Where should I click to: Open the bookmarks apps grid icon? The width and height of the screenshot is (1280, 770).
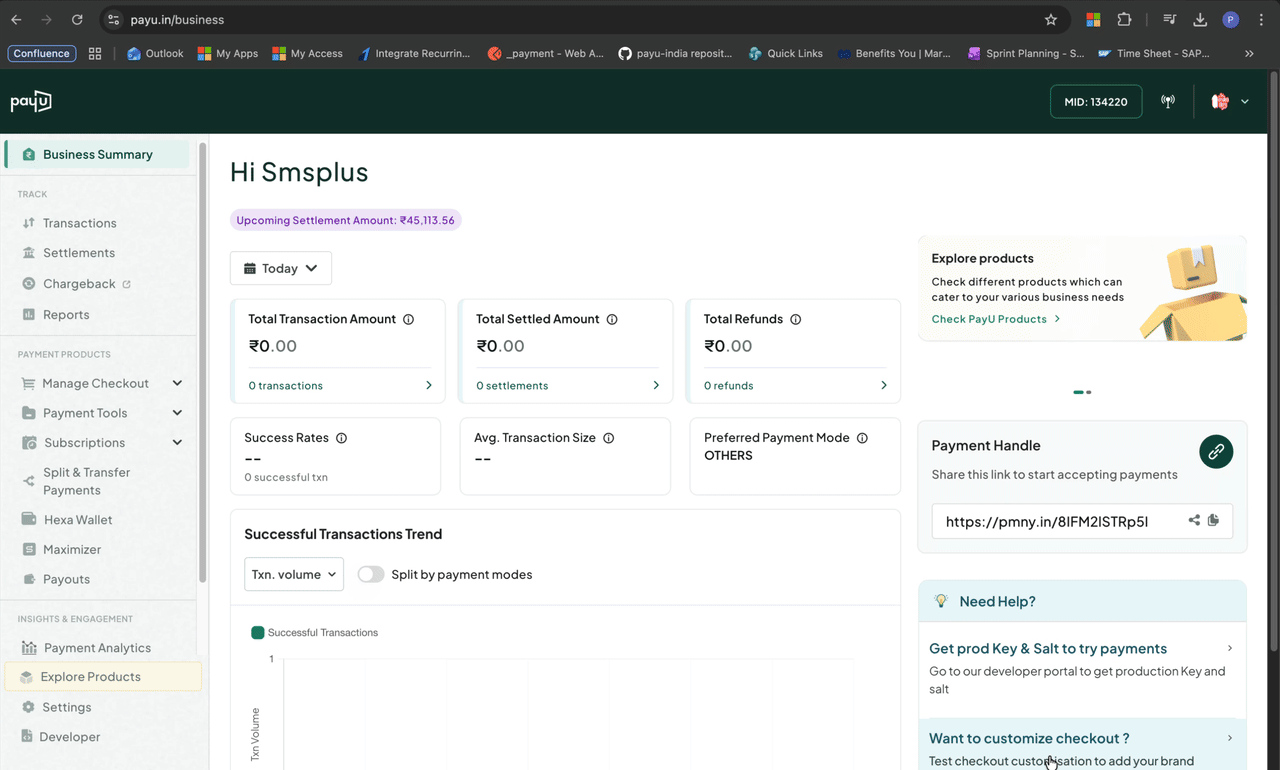click(x=95, y=54)
